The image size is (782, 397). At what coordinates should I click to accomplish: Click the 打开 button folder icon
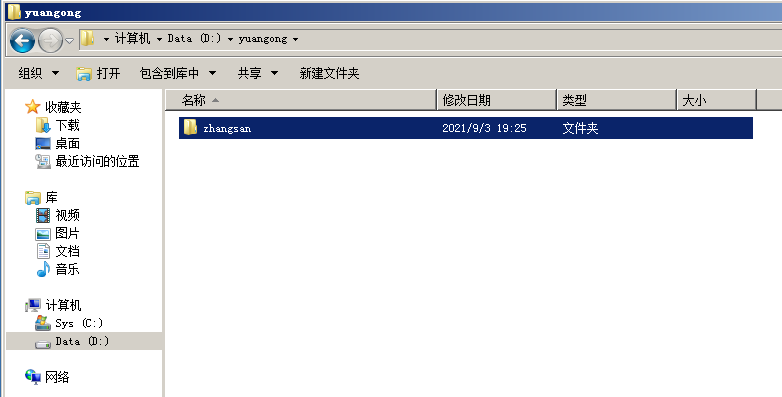tap(84, 74)
